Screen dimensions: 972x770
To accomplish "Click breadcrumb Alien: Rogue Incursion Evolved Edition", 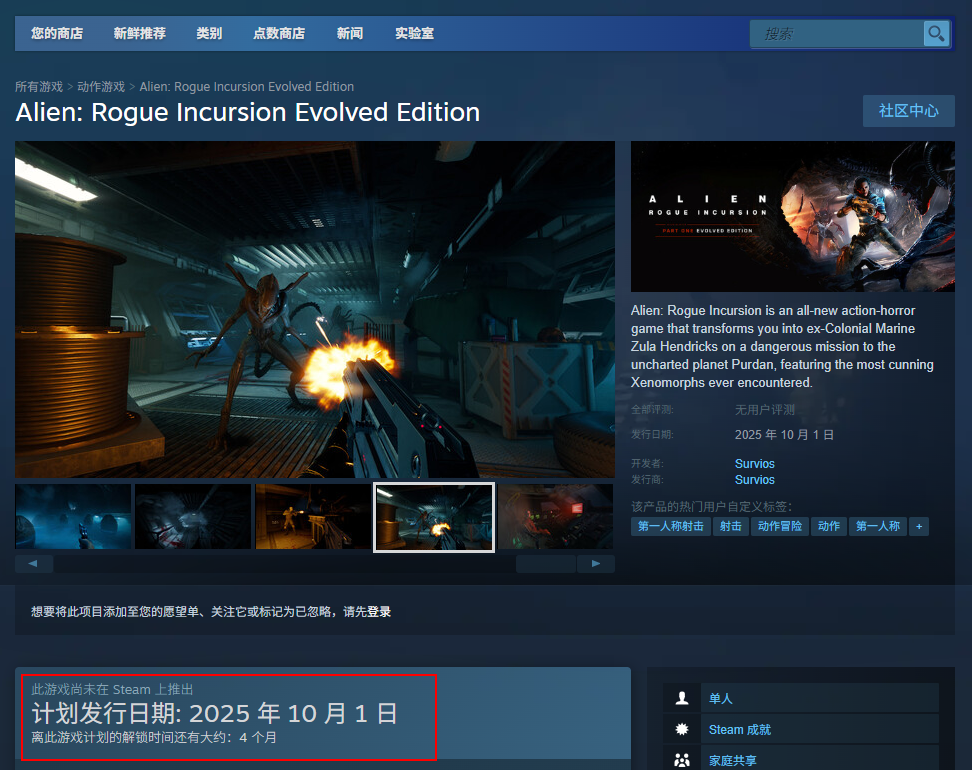I will click(247, 87).
